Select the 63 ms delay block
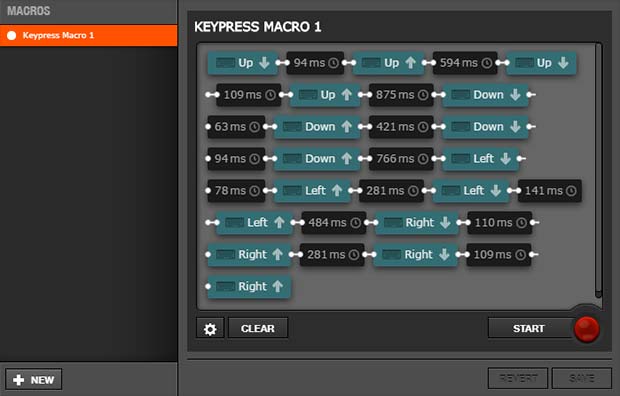 coord(236,127)
